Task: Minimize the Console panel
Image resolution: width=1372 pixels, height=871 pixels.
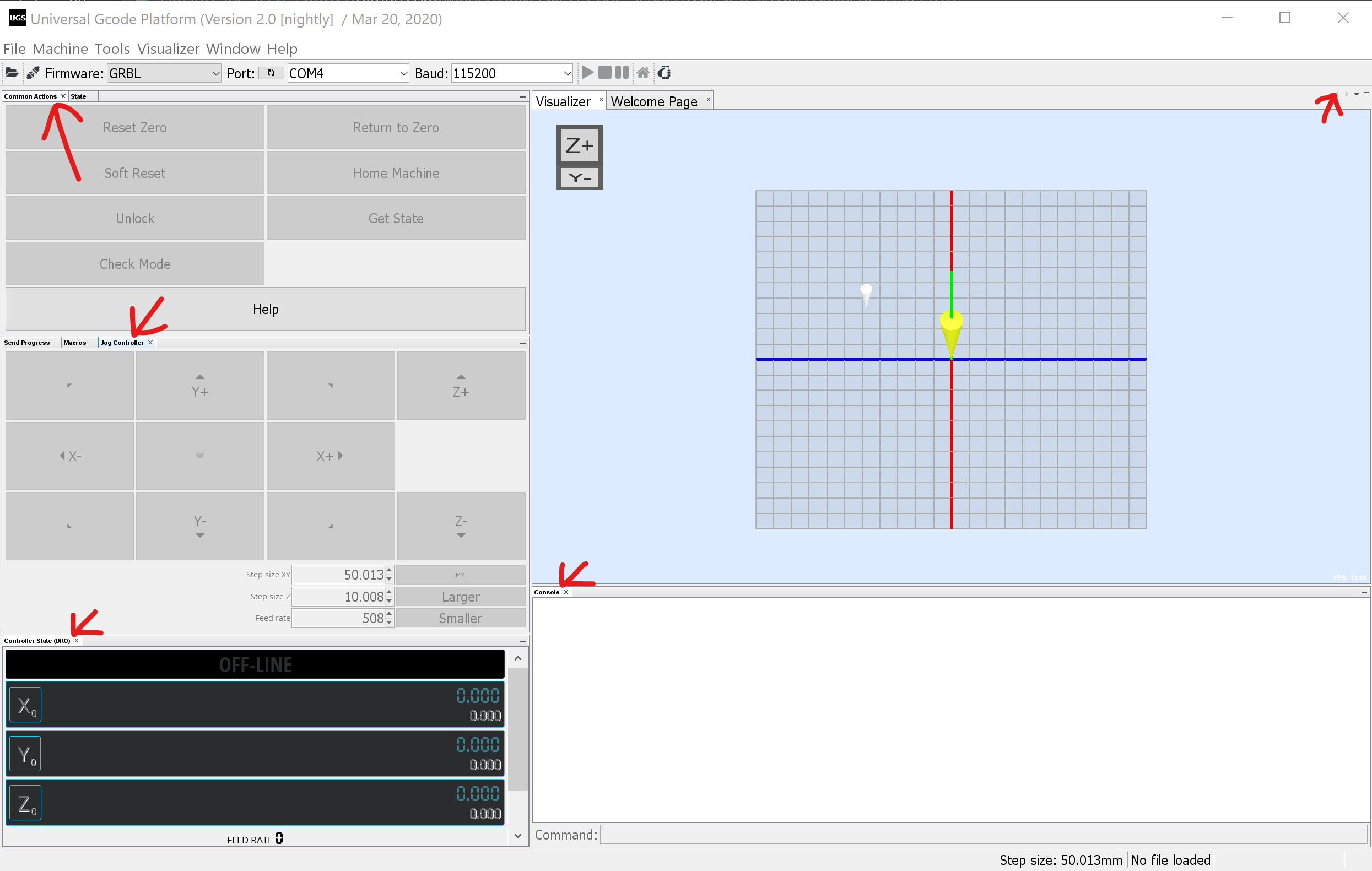Action: pyautogui.click(x=1364, y=593)
